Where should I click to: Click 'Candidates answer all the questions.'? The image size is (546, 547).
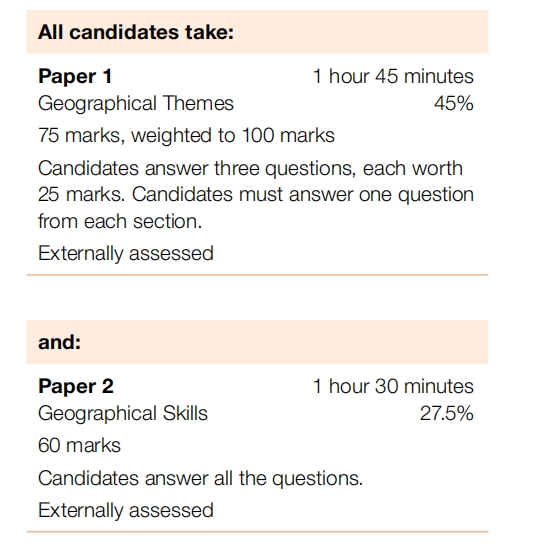201,478
